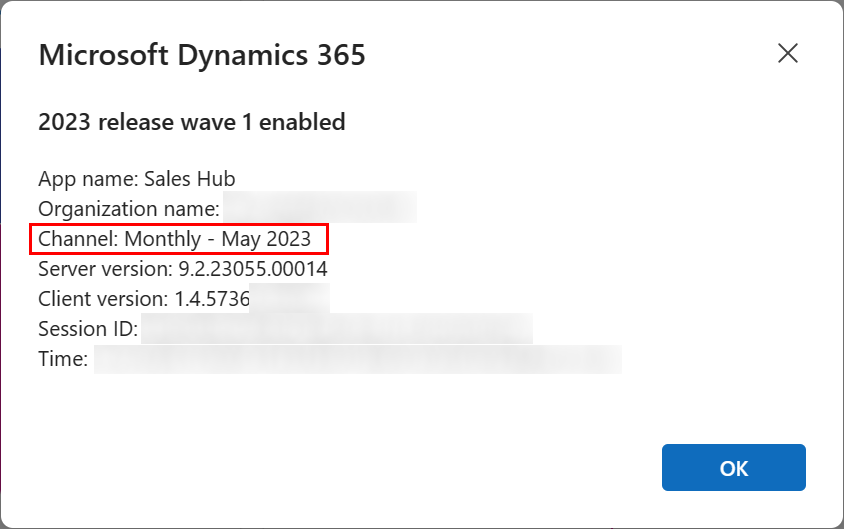This screenshot has width=844, height=529.
Task: Click the Organization name label
Action: pyautogui.click(x=129, y=209)
